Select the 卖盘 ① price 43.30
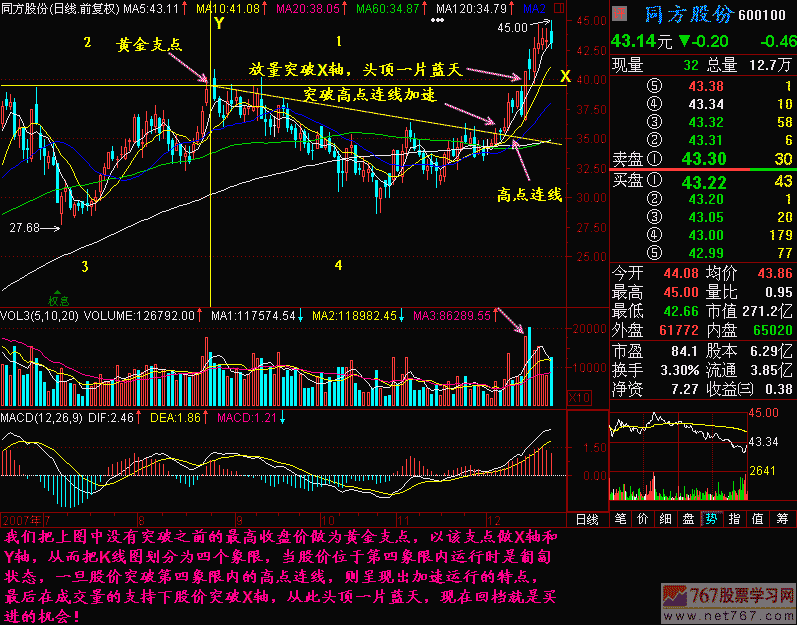The width and height of the screenshot is (797, 625). [703, 157]
